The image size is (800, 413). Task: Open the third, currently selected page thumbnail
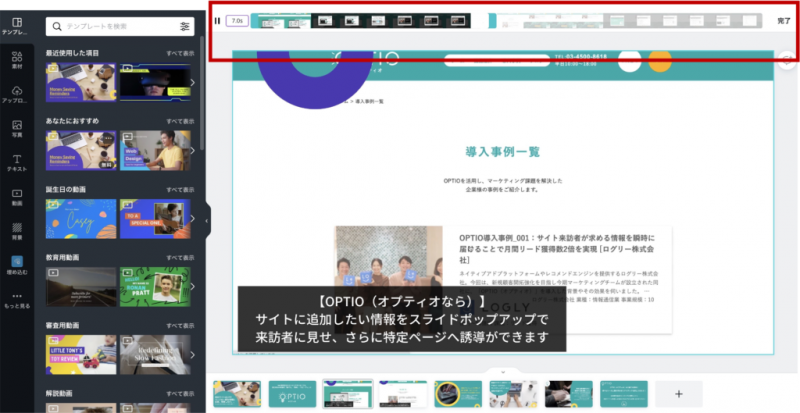point(348,394)
